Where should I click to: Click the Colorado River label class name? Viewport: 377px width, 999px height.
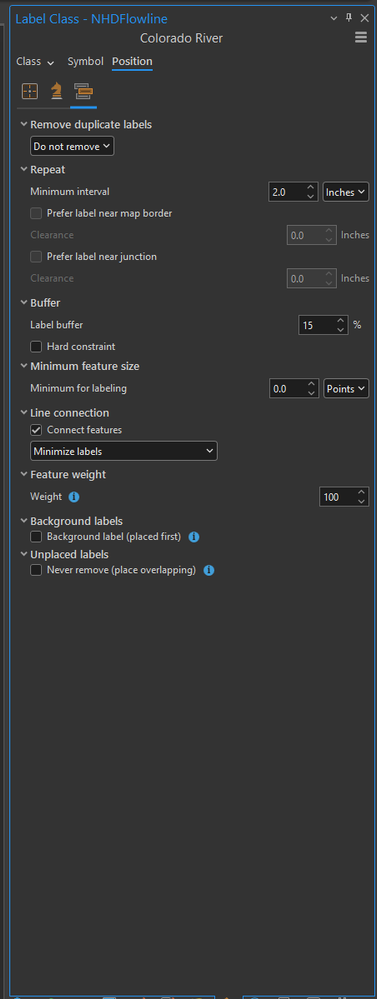tap(181, 39)
